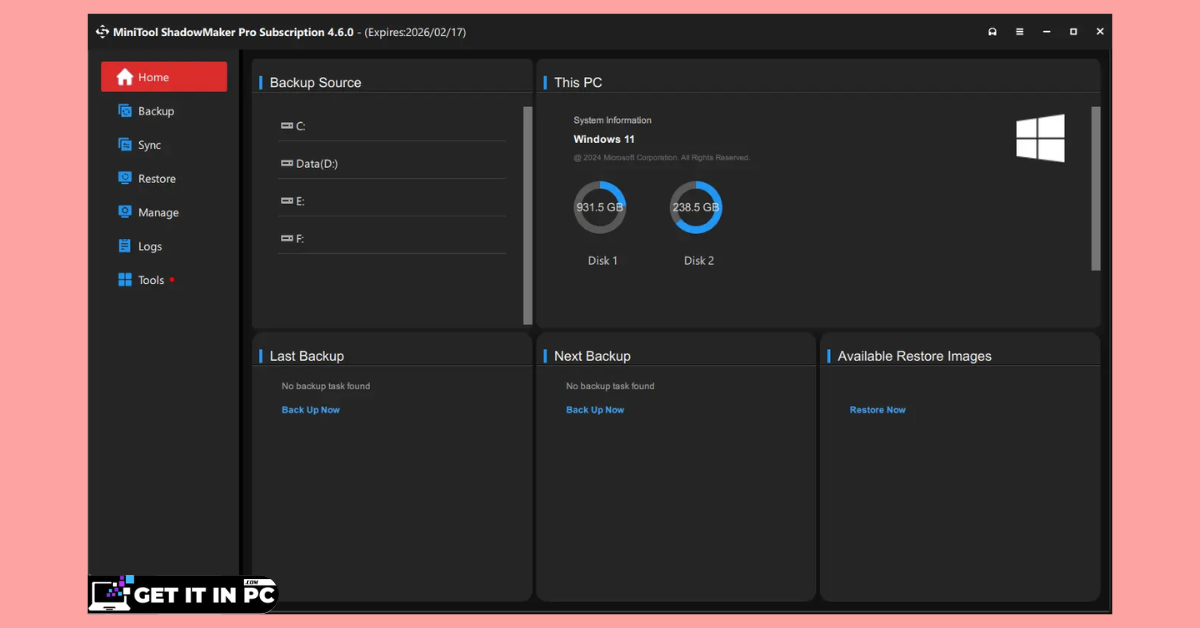Click the drive icon beside F:
This screenshot has height=628, width=1200.
(x=287, y=238)
